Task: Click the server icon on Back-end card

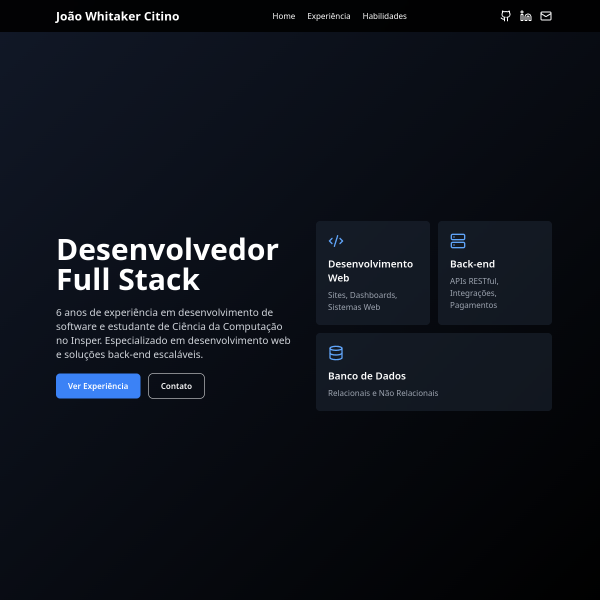Action: (x=458, y=241)
